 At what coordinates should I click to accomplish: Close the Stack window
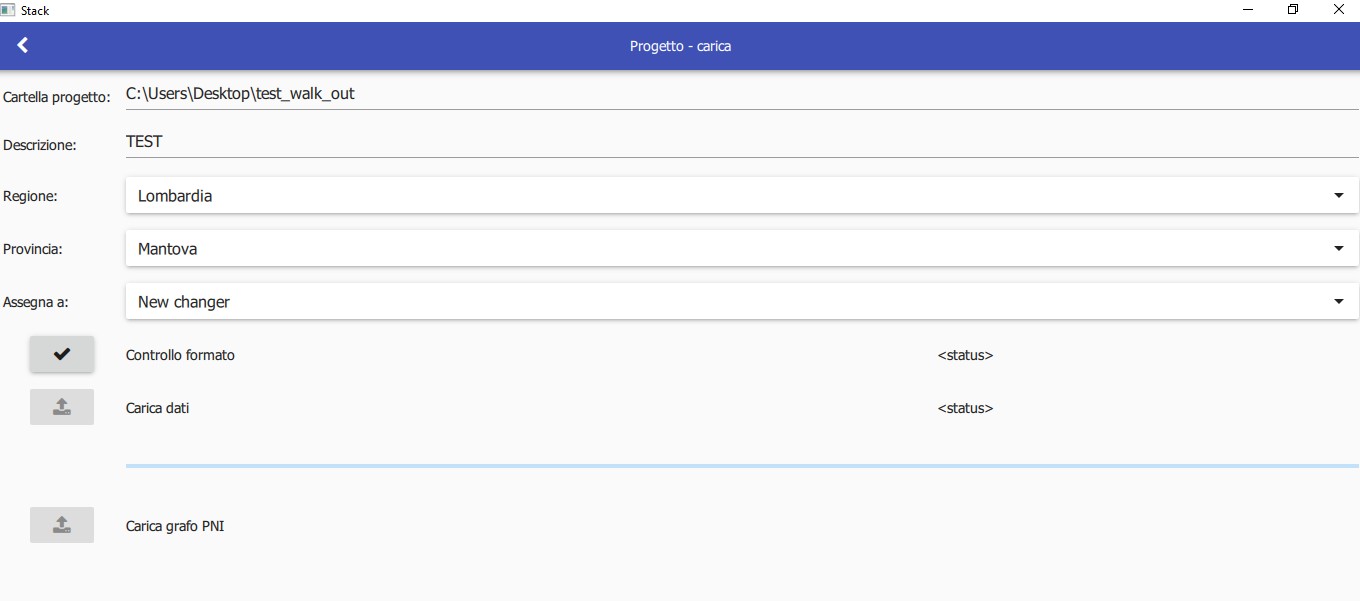(x=1338, y=10)
